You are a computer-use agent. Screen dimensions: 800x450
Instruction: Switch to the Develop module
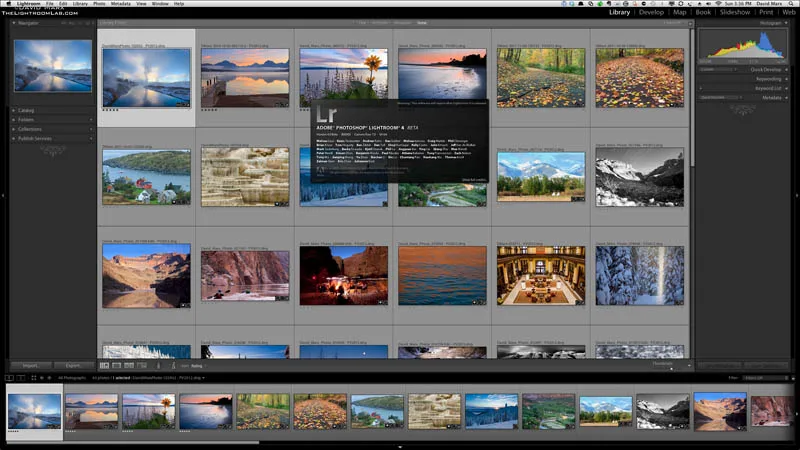tap(652, 12)
